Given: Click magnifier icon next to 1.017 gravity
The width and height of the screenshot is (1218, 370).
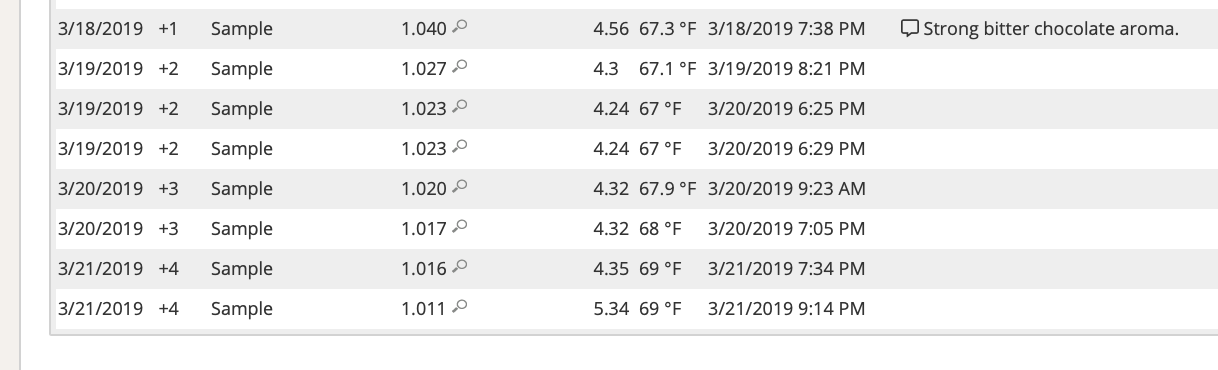Looking at the screenshot, I should [x=460, y=228].
